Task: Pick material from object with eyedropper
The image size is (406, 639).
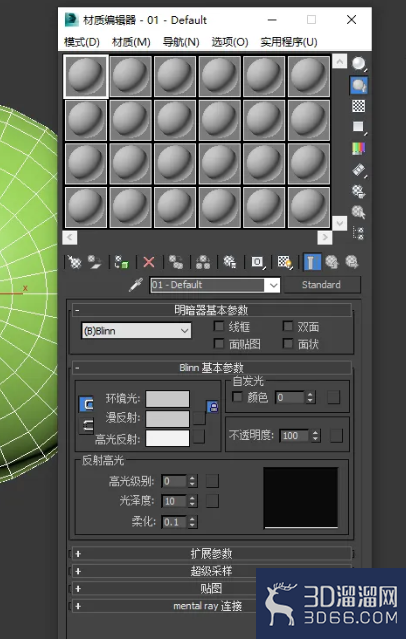Action: click(136, 285)
